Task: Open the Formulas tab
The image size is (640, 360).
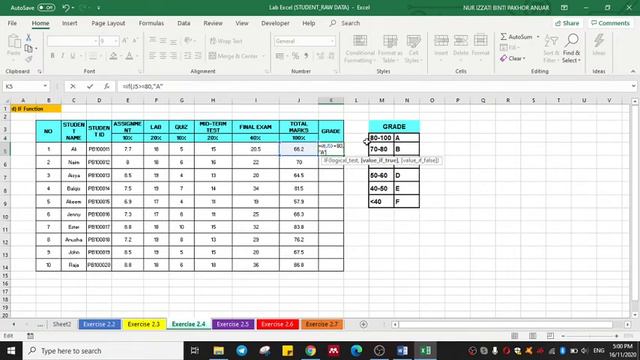Action: point(151,23)
